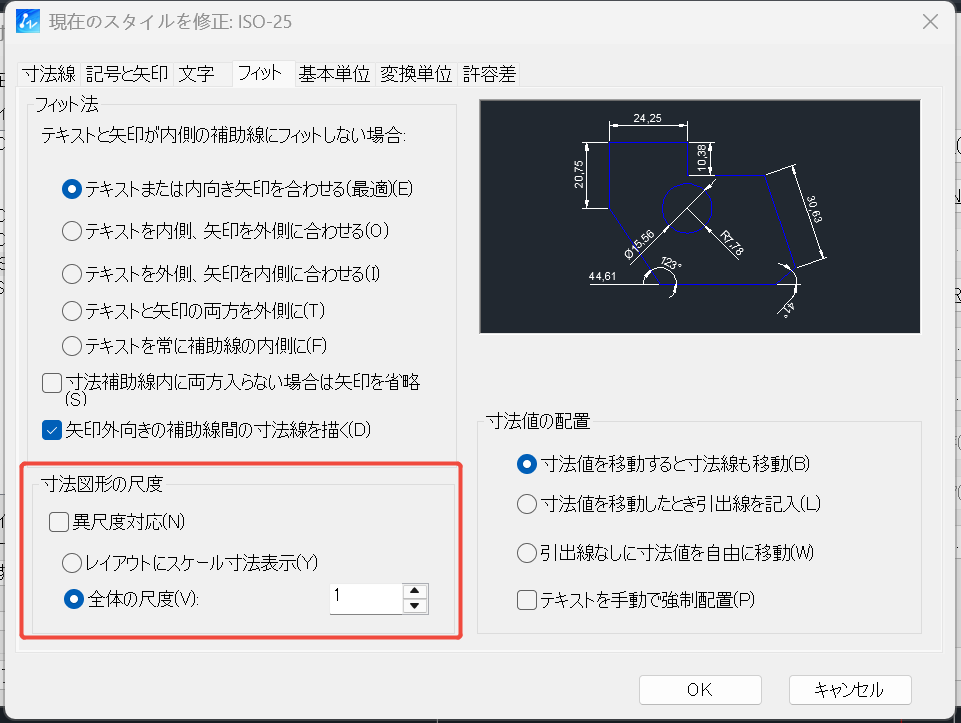Screen dimensions: 961x723
Task: Click the application icon in the title bar
Action: 27,20
